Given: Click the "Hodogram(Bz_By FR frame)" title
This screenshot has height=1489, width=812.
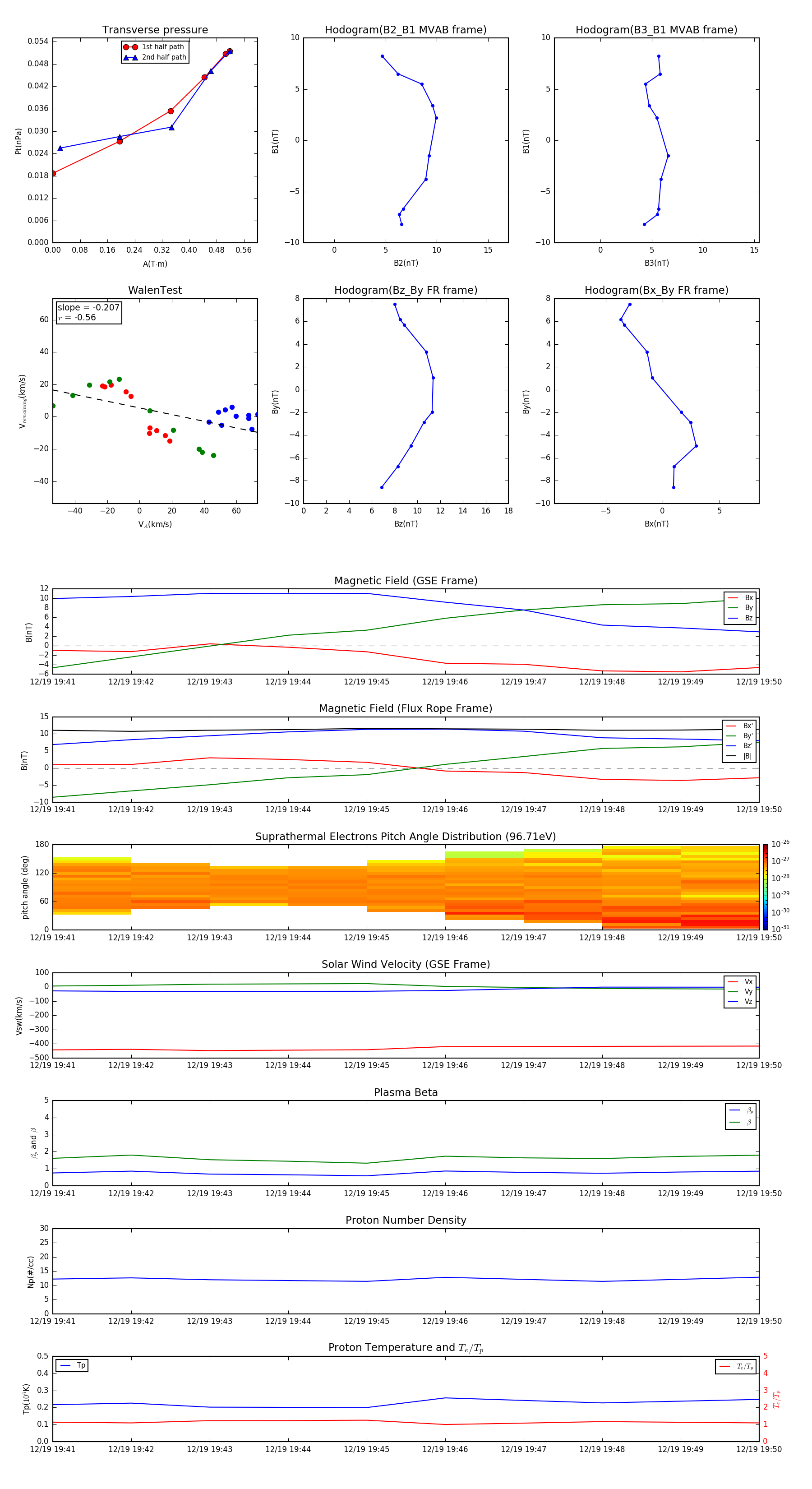Looking at the screenshot, I should click(x=406, y=290).
